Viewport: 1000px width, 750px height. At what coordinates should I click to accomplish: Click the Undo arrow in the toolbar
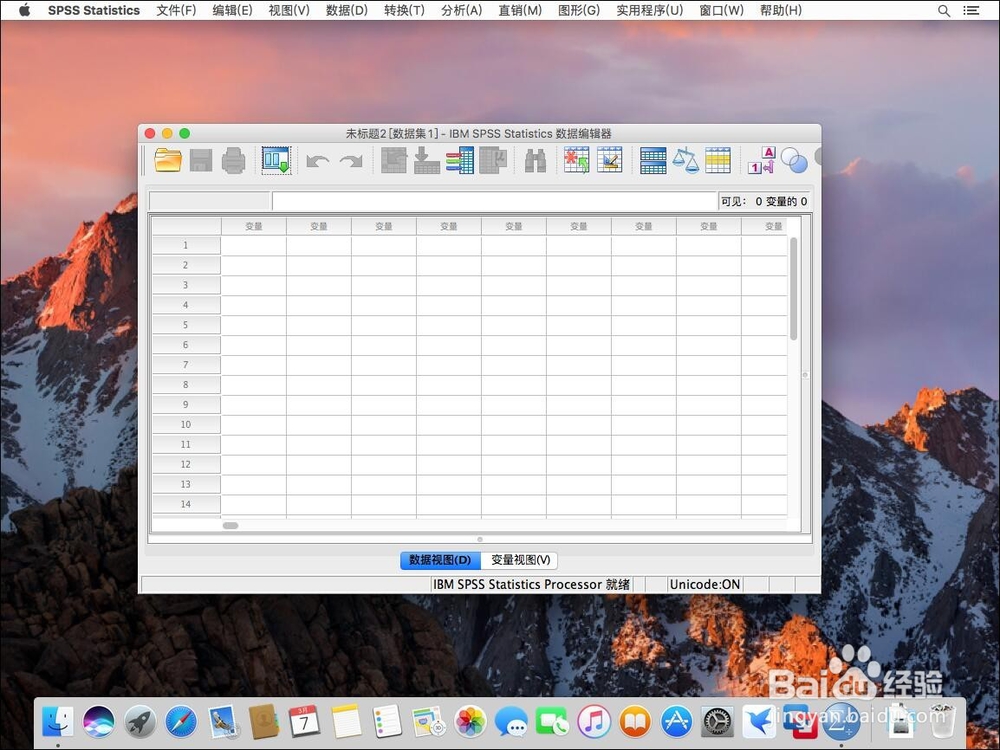[x=318, y=161]
